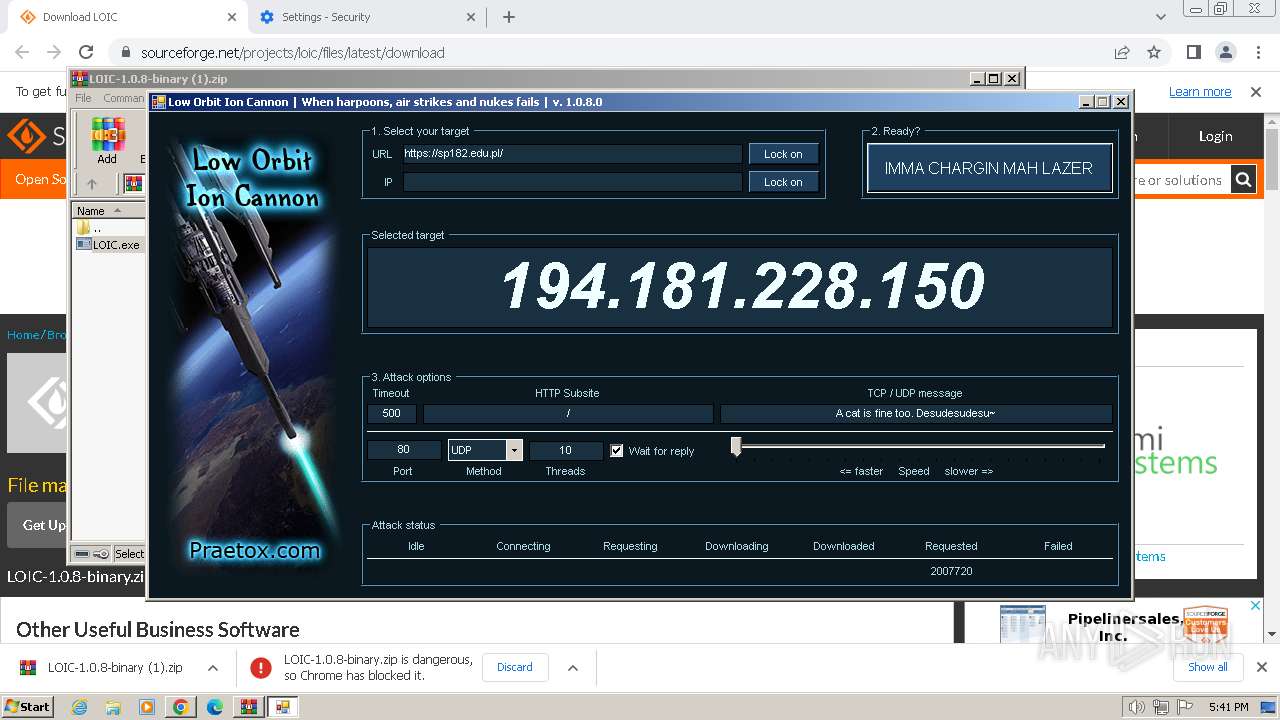Click the URL target input field

pyautogui.click(x=572, y=154)
